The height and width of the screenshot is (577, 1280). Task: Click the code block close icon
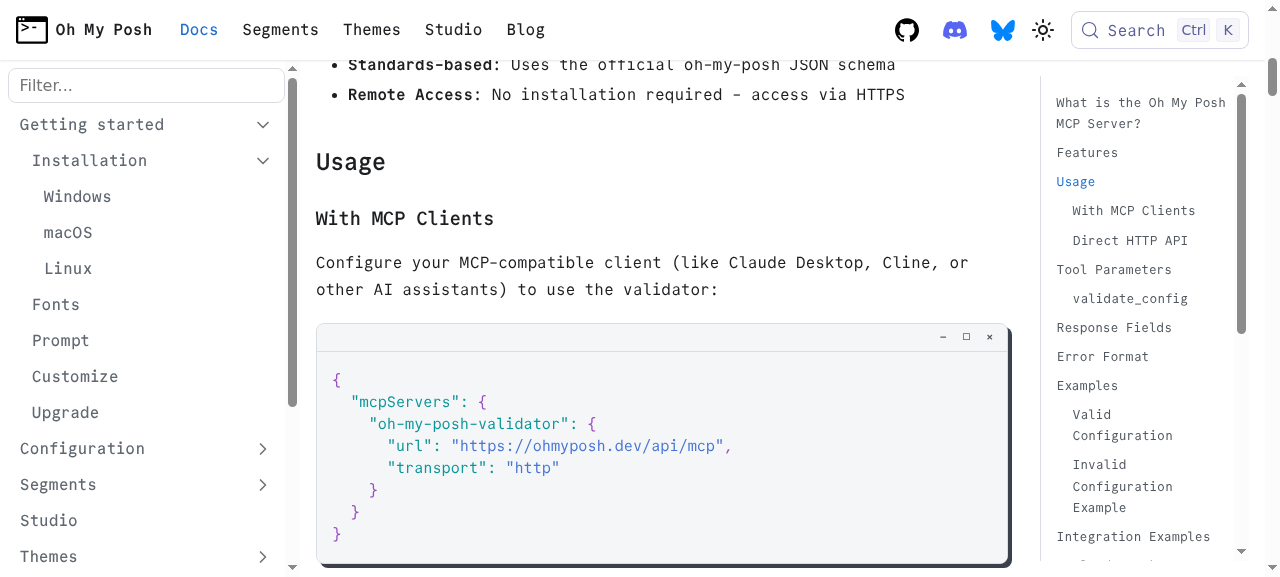pyautogui.click(x=990, y=337)
